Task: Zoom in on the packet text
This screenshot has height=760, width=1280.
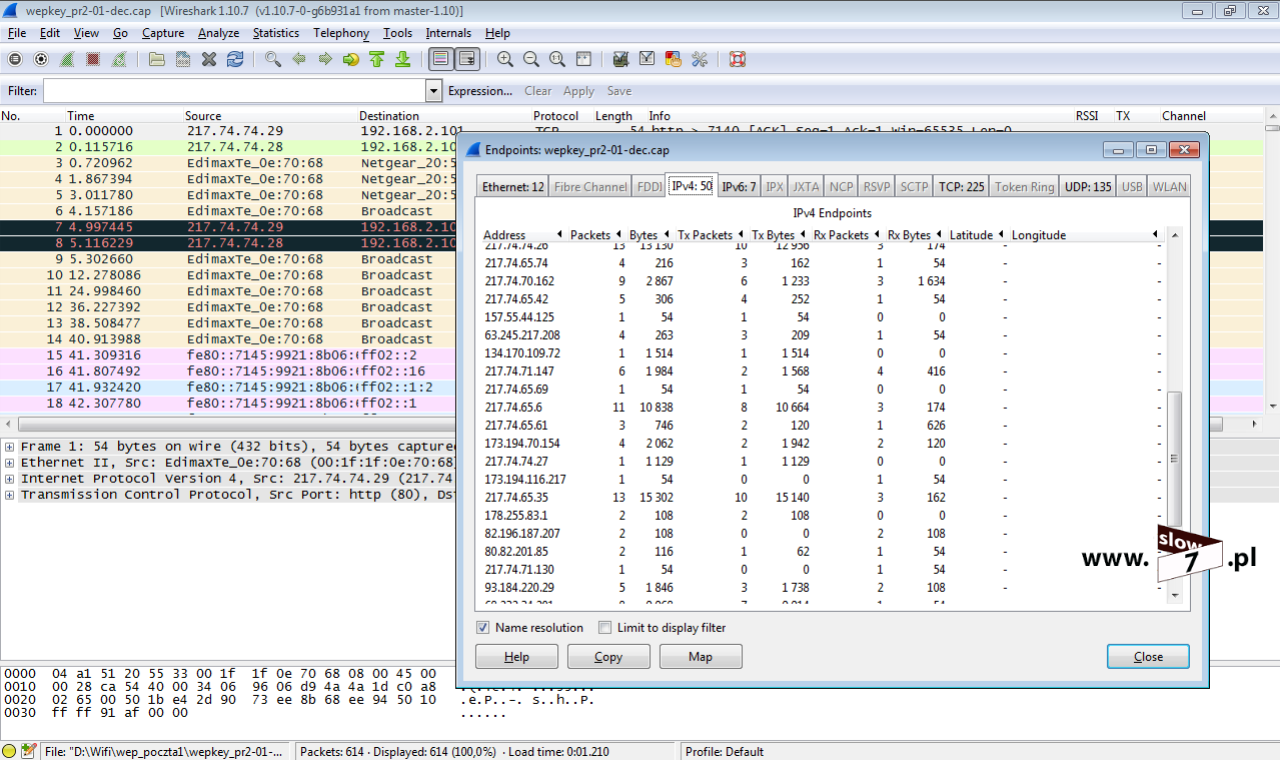Action: 505,59
